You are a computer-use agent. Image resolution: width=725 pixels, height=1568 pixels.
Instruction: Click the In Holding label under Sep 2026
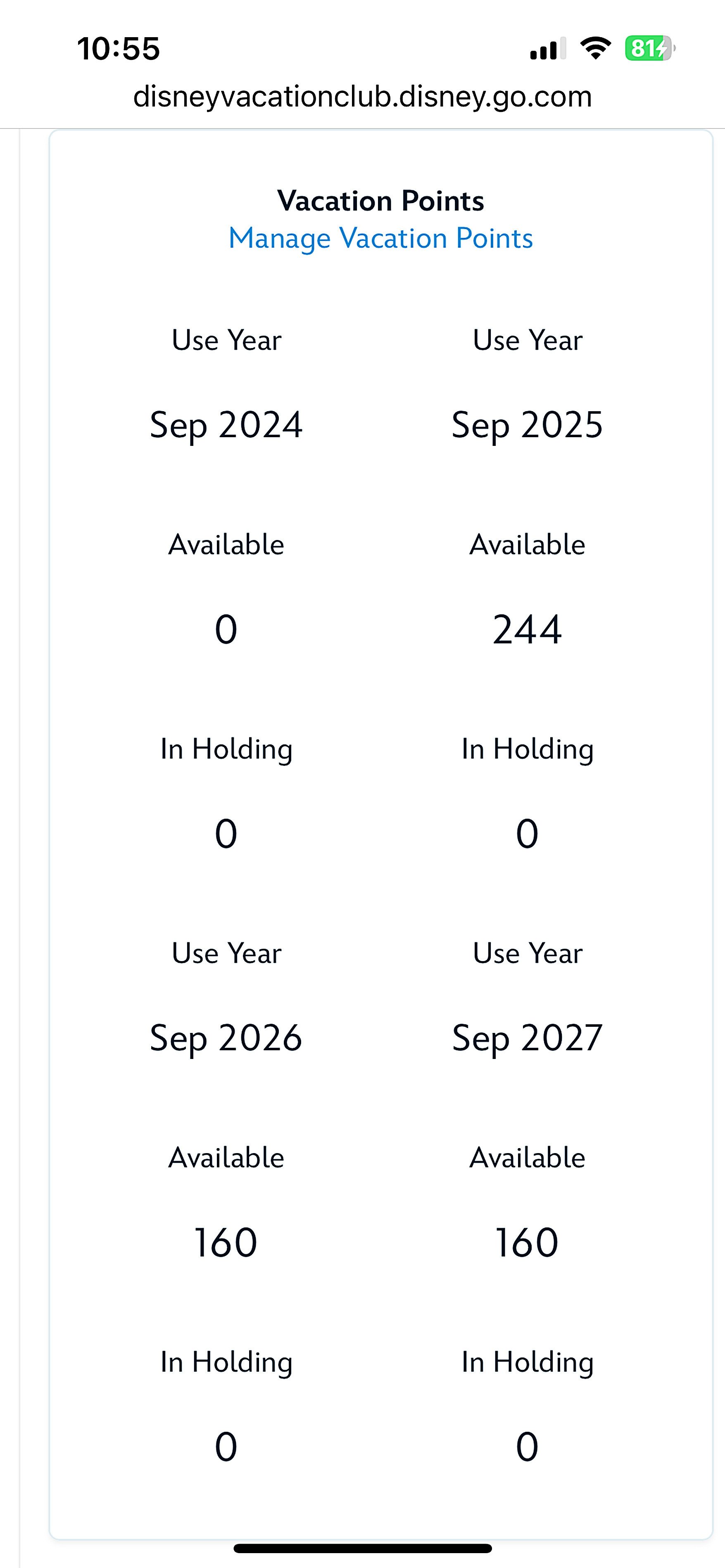(x=226, y=1362)
